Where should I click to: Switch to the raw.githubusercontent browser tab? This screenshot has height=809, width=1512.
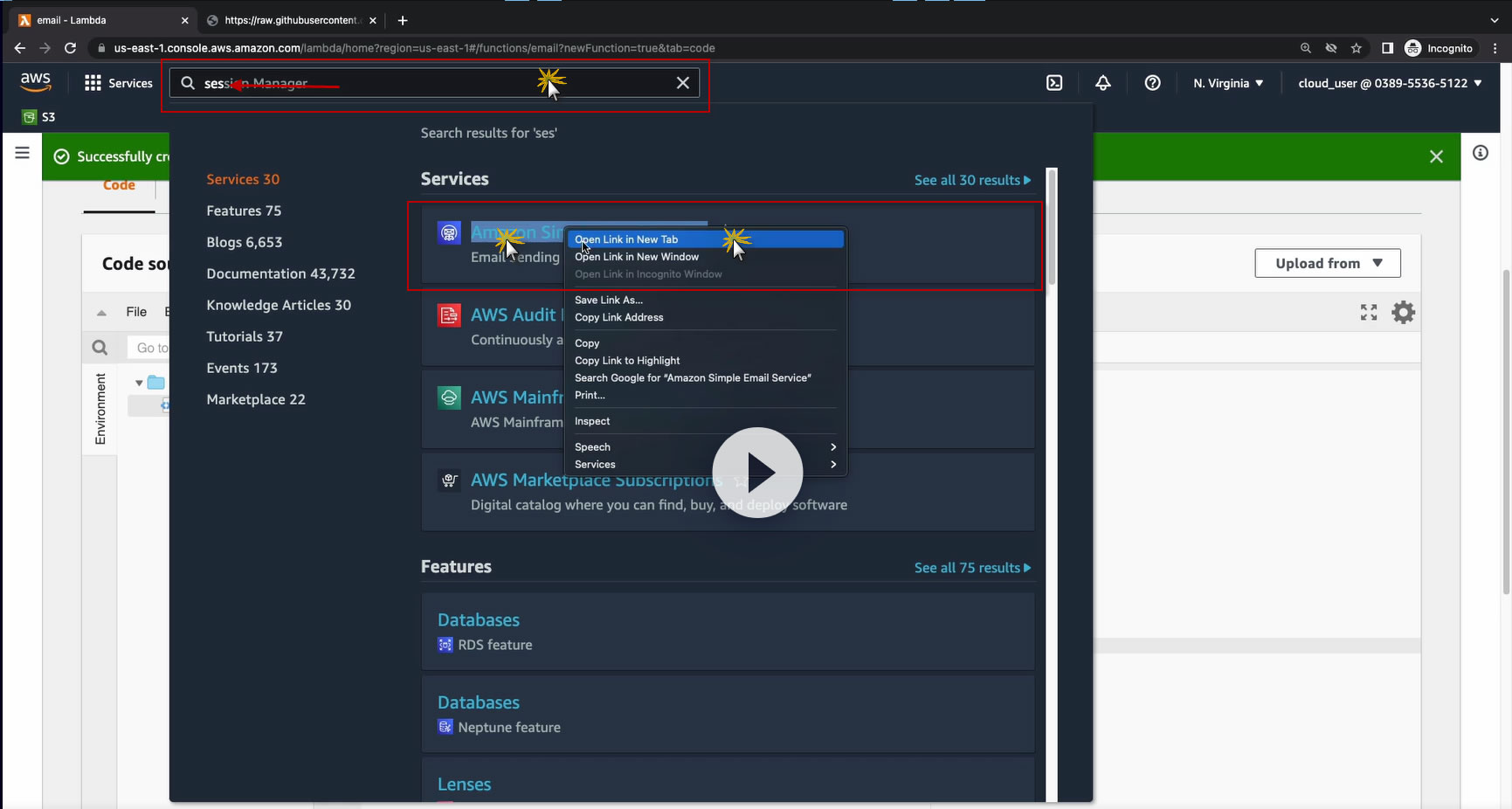(x=293, y=20)
